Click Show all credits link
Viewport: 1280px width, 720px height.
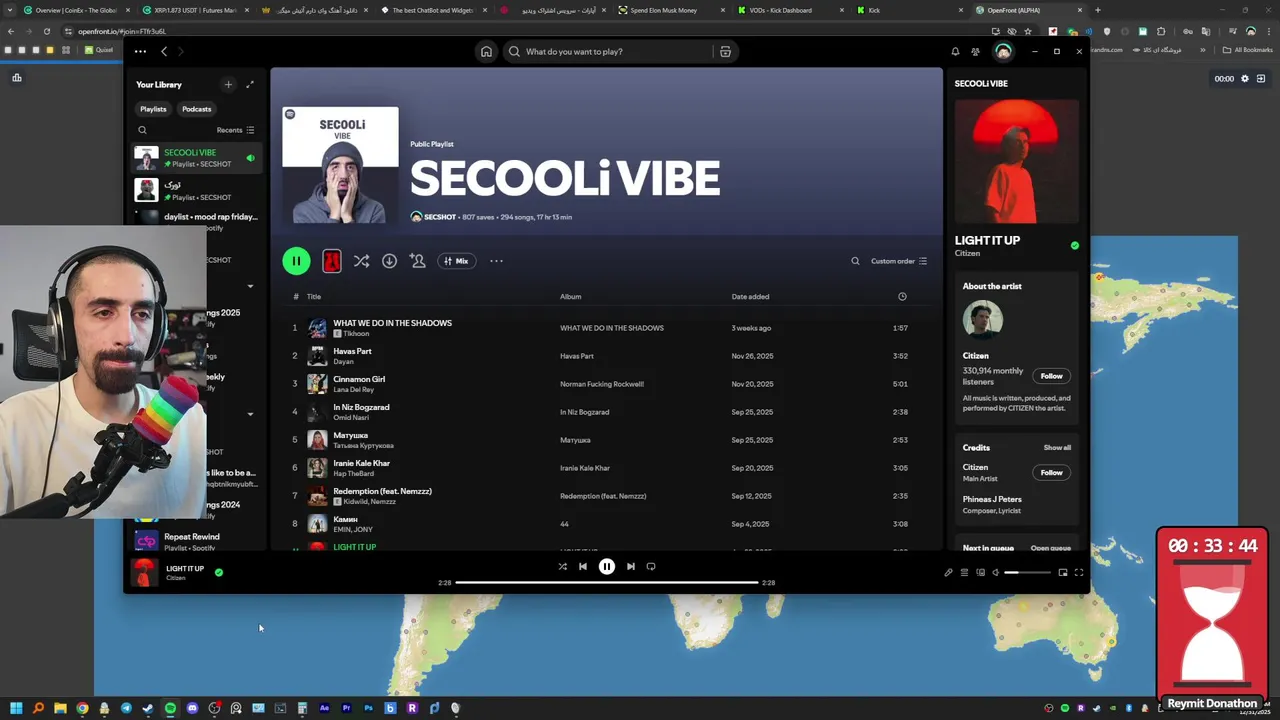click(1057, 448)
